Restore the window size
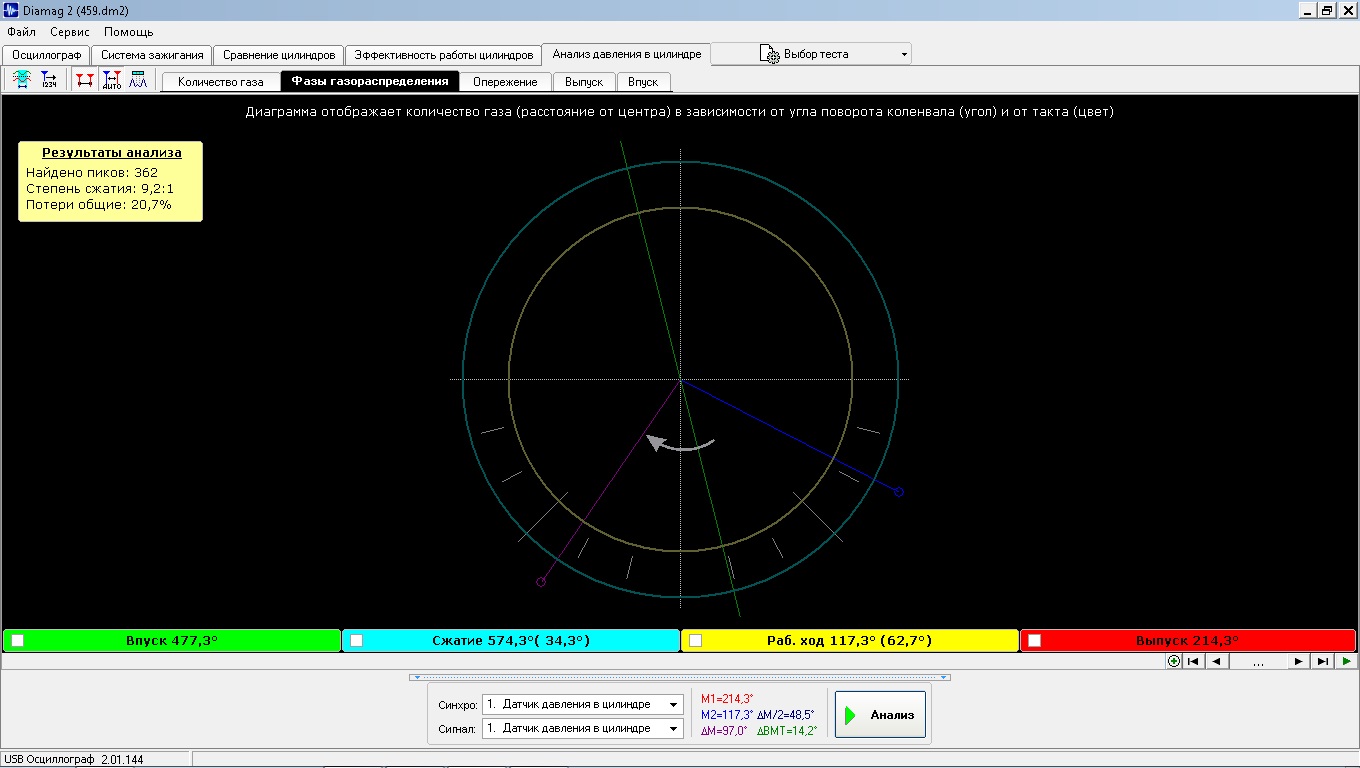The height and width of the screenshot is (768, 1360). click(x=1326, y=10)
